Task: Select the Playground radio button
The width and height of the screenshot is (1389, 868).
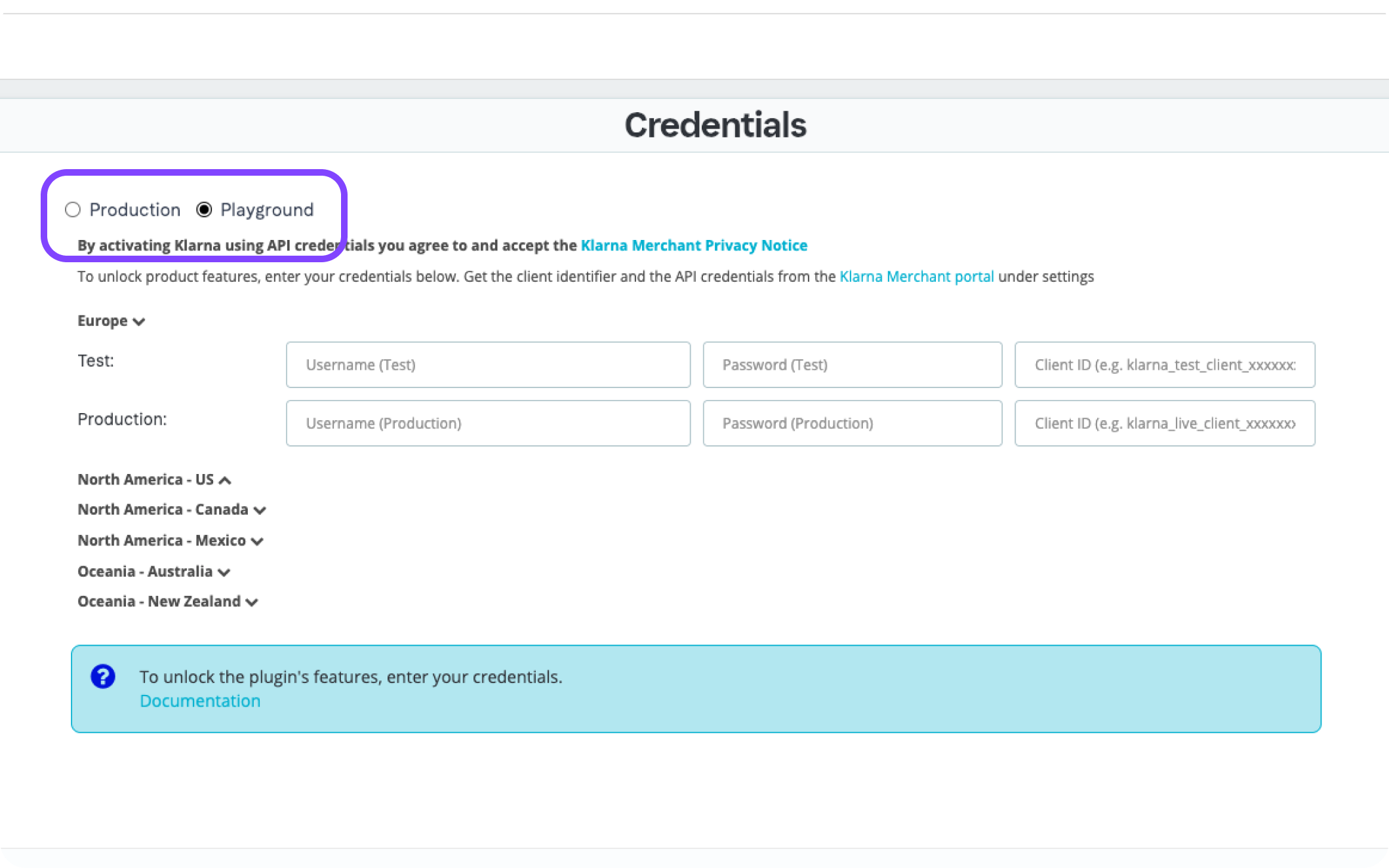Action: (205, 209)
